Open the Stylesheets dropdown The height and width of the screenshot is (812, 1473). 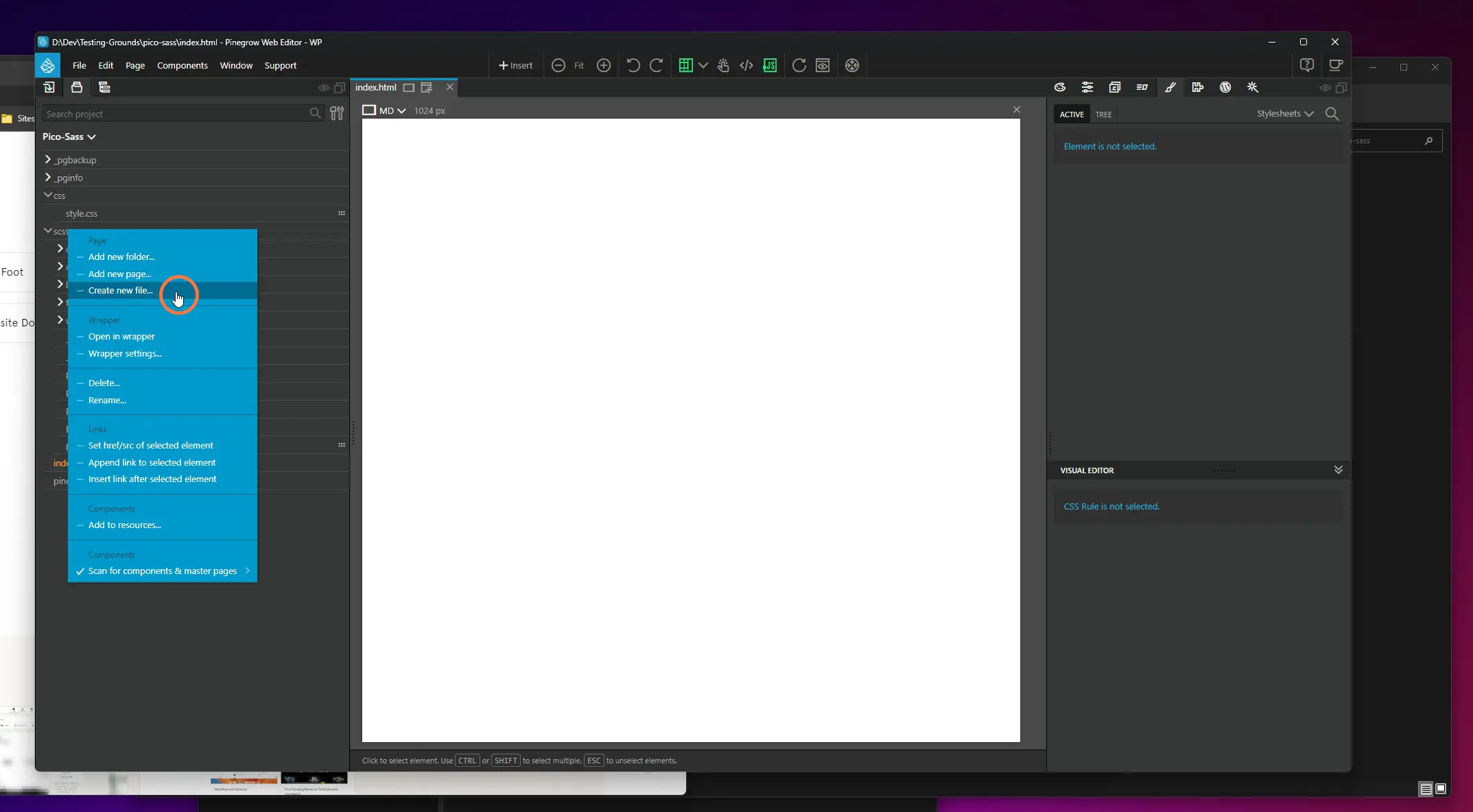click(x=1285, y=114)
